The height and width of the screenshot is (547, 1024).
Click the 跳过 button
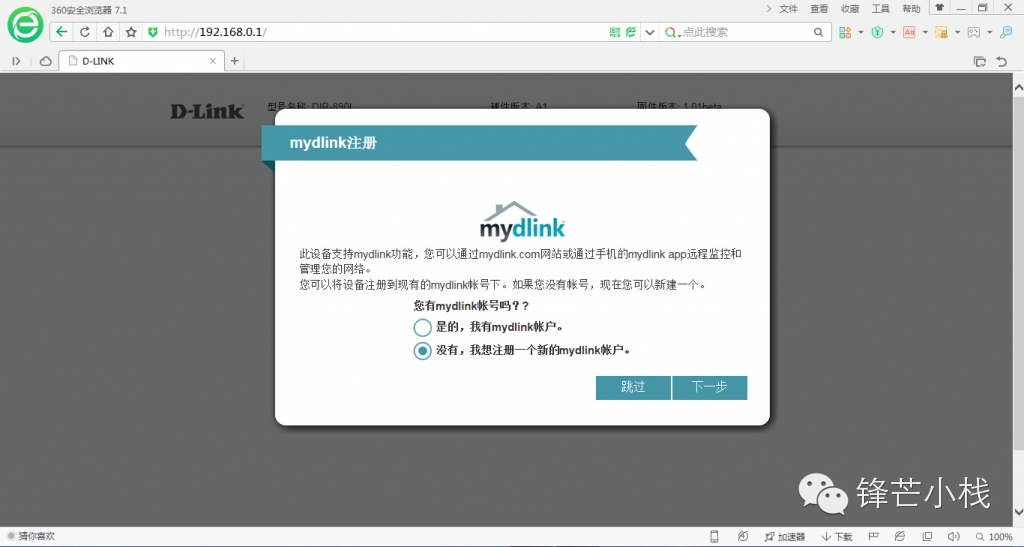pos(633,387)
